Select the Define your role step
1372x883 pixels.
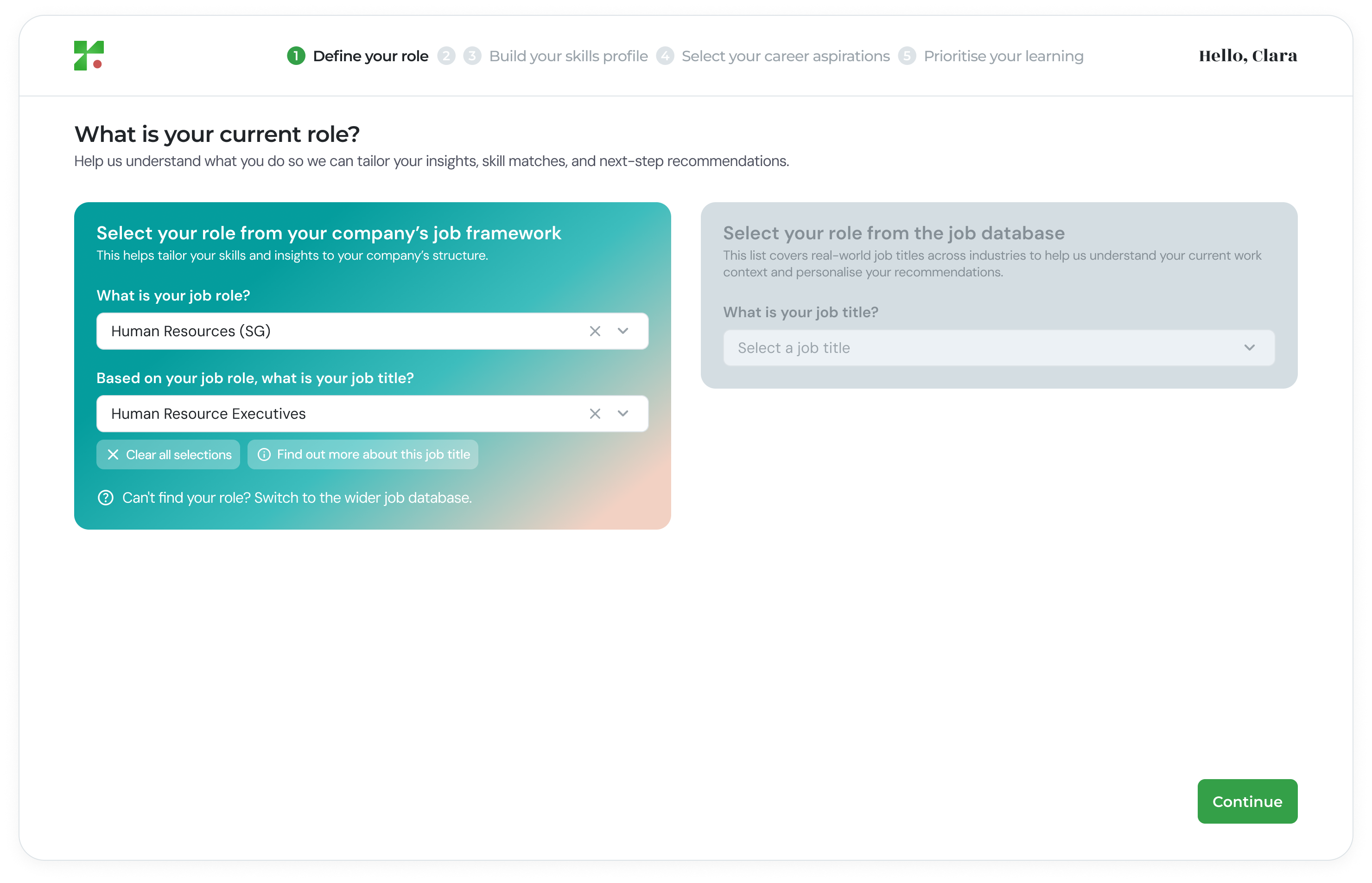[370, 56]
